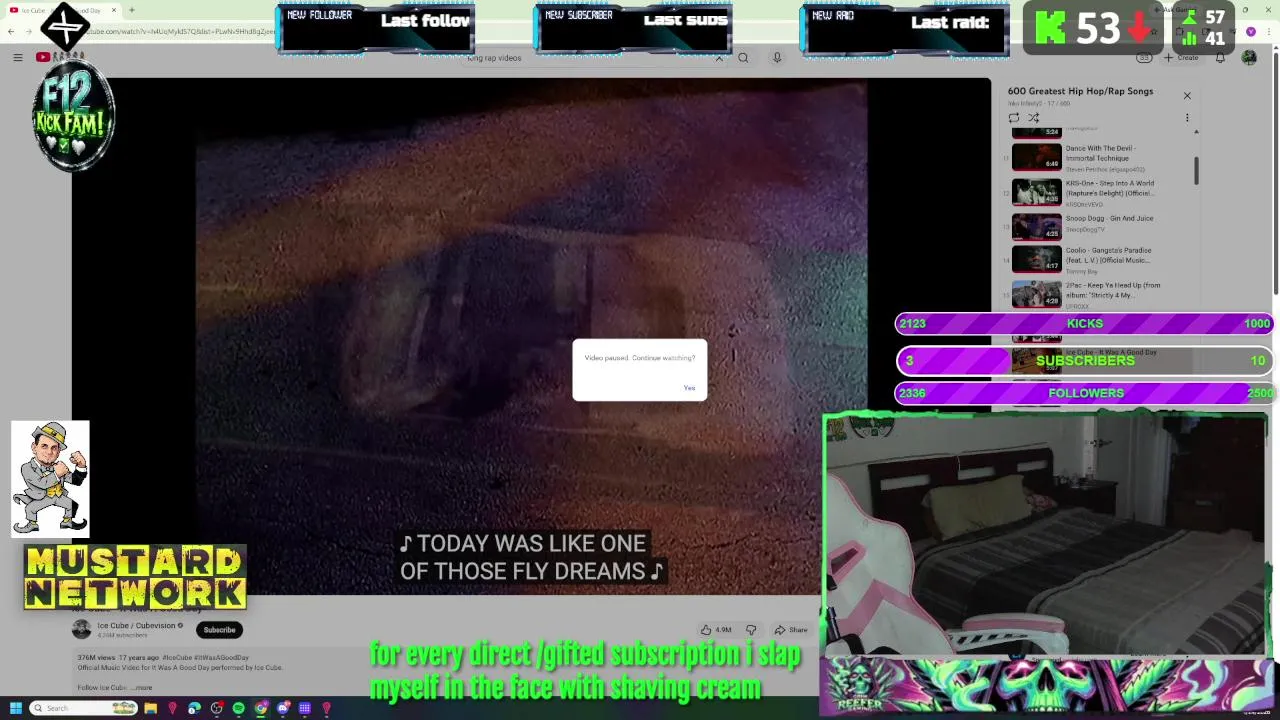Open the YouTube account avatar menu

tap(1249, 58)
